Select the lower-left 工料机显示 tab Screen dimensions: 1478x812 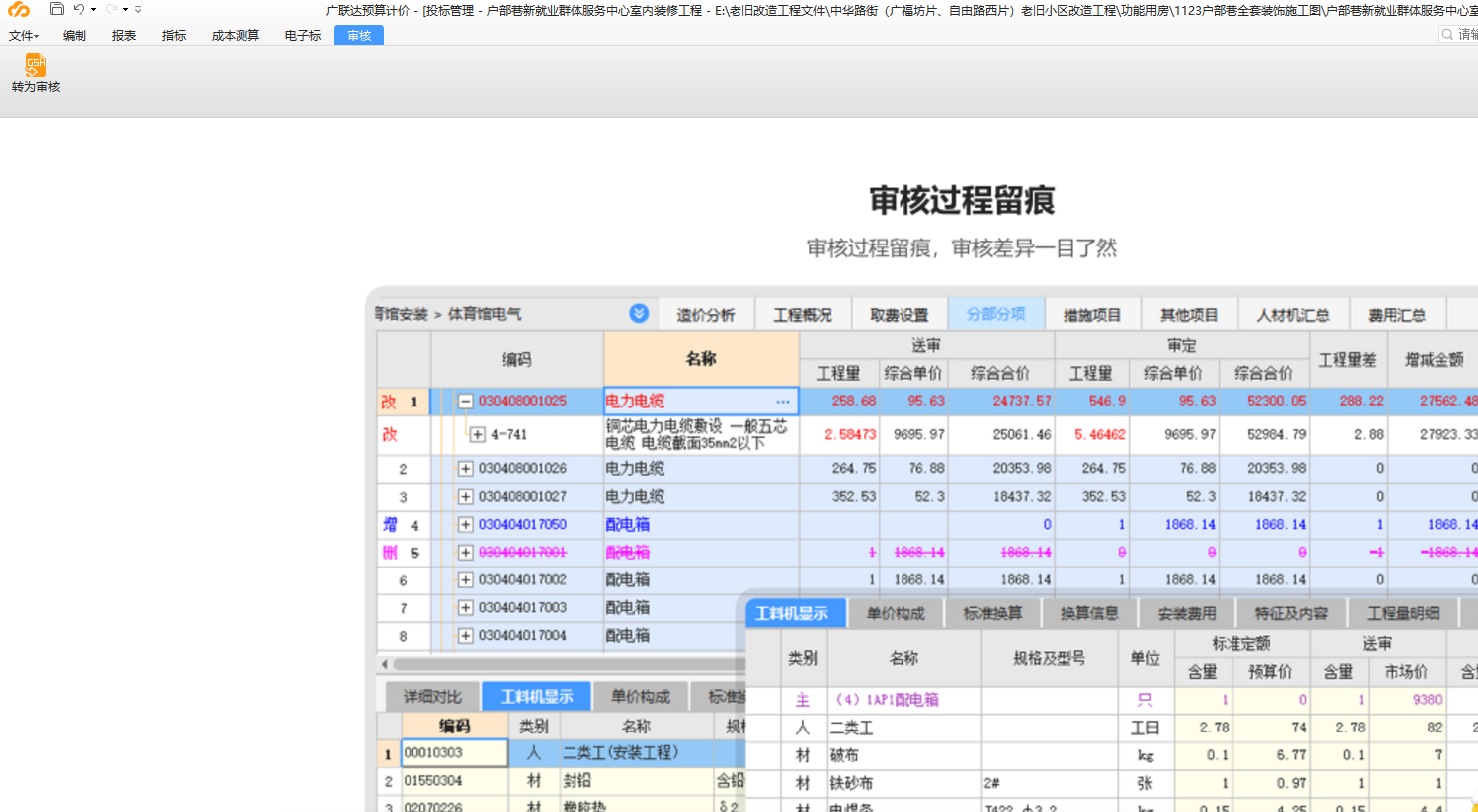point(537,697)
